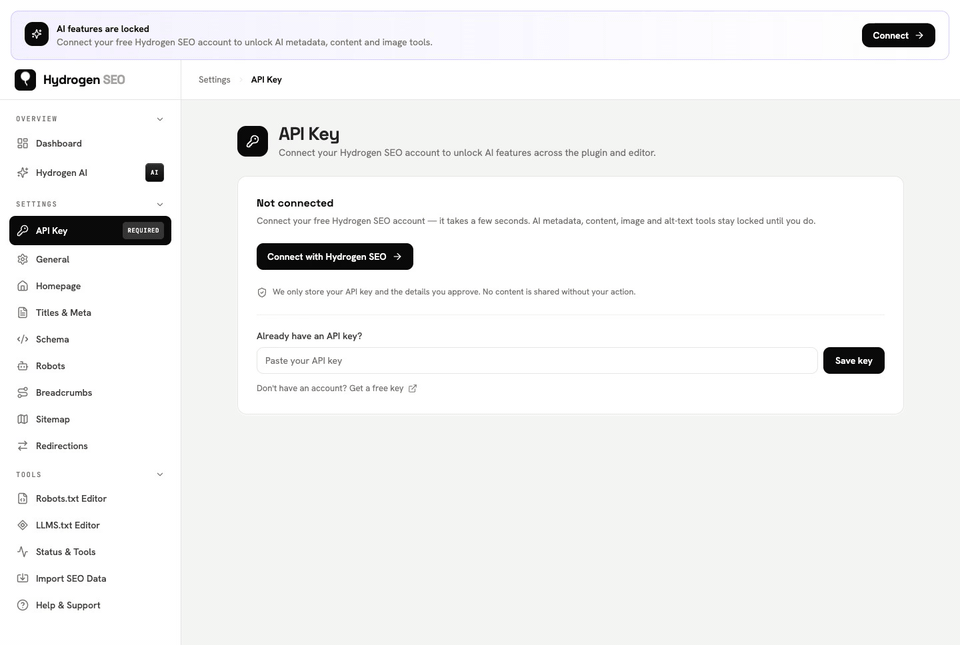Click API Key in the breadcrumb
Image resolution: width=960 pixels, height=645 pixels.
point(266,80)
